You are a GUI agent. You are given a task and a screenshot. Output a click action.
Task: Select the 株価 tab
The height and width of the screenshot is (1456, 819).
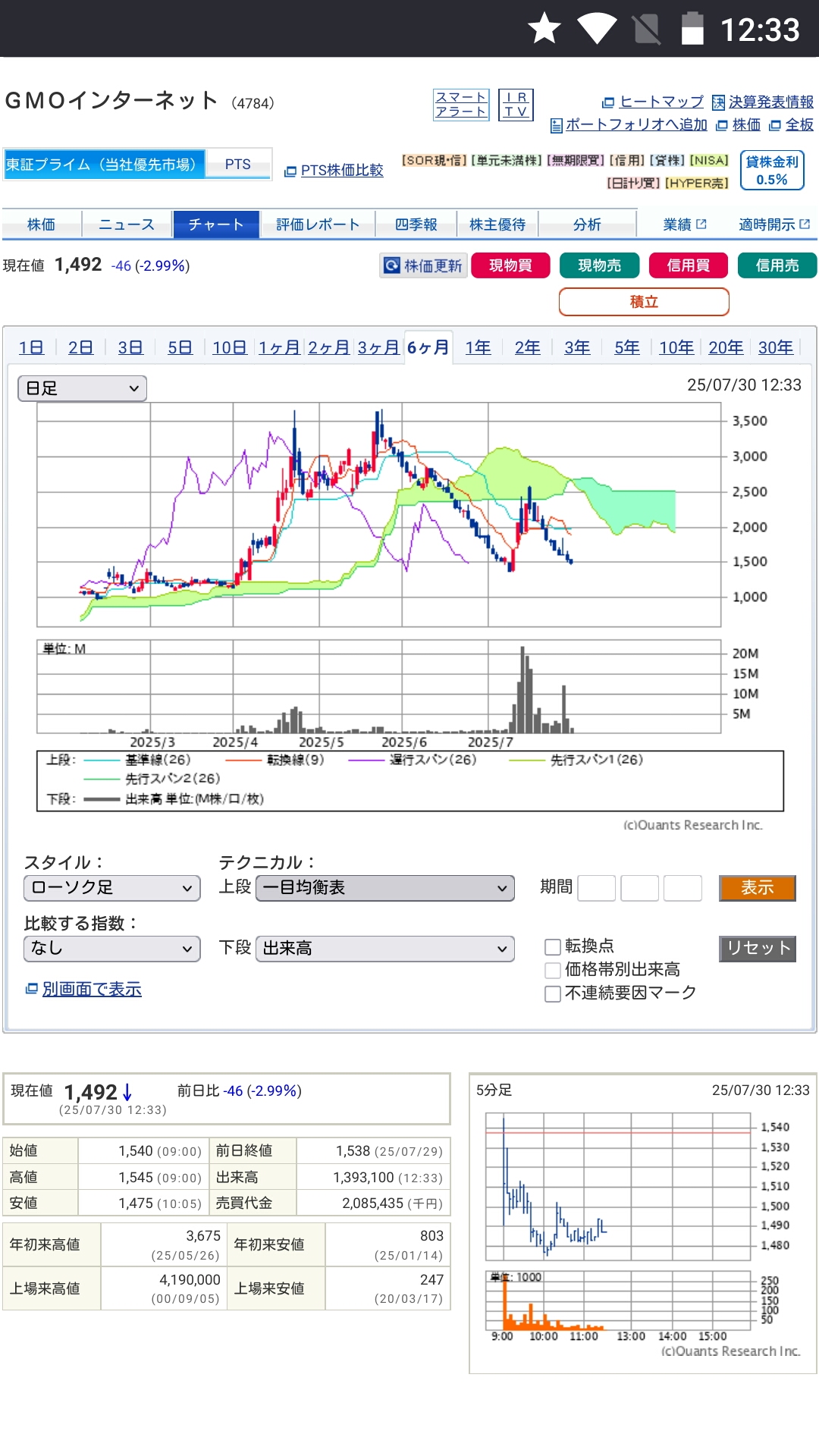pos(42,224)
